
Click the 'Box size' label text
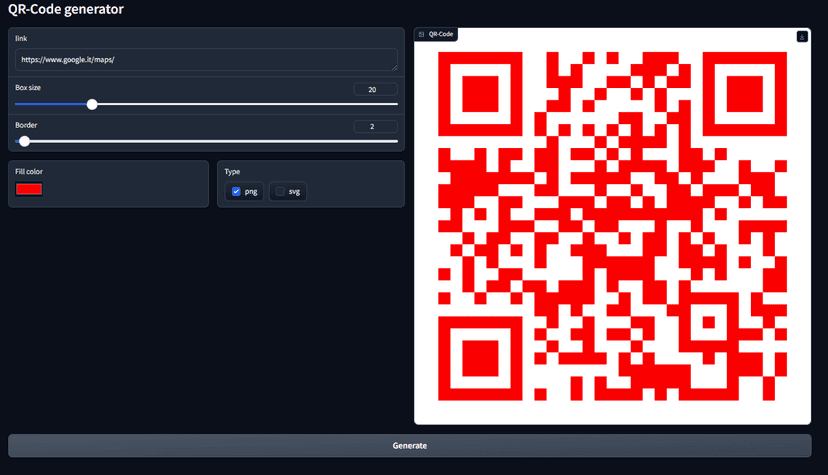[28, 88]
